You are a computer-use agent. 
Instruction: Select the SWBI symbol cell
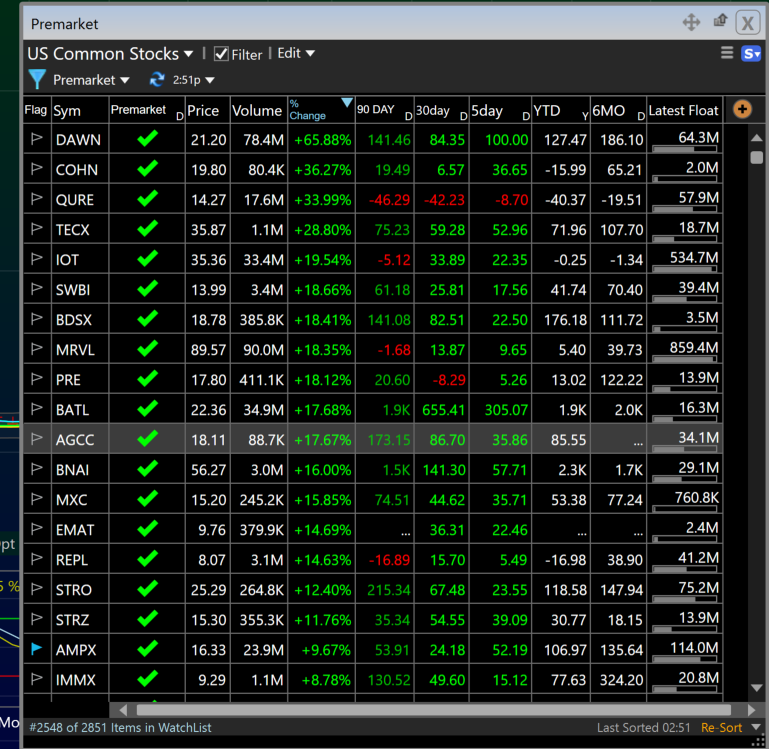click(x=79, y=289)
